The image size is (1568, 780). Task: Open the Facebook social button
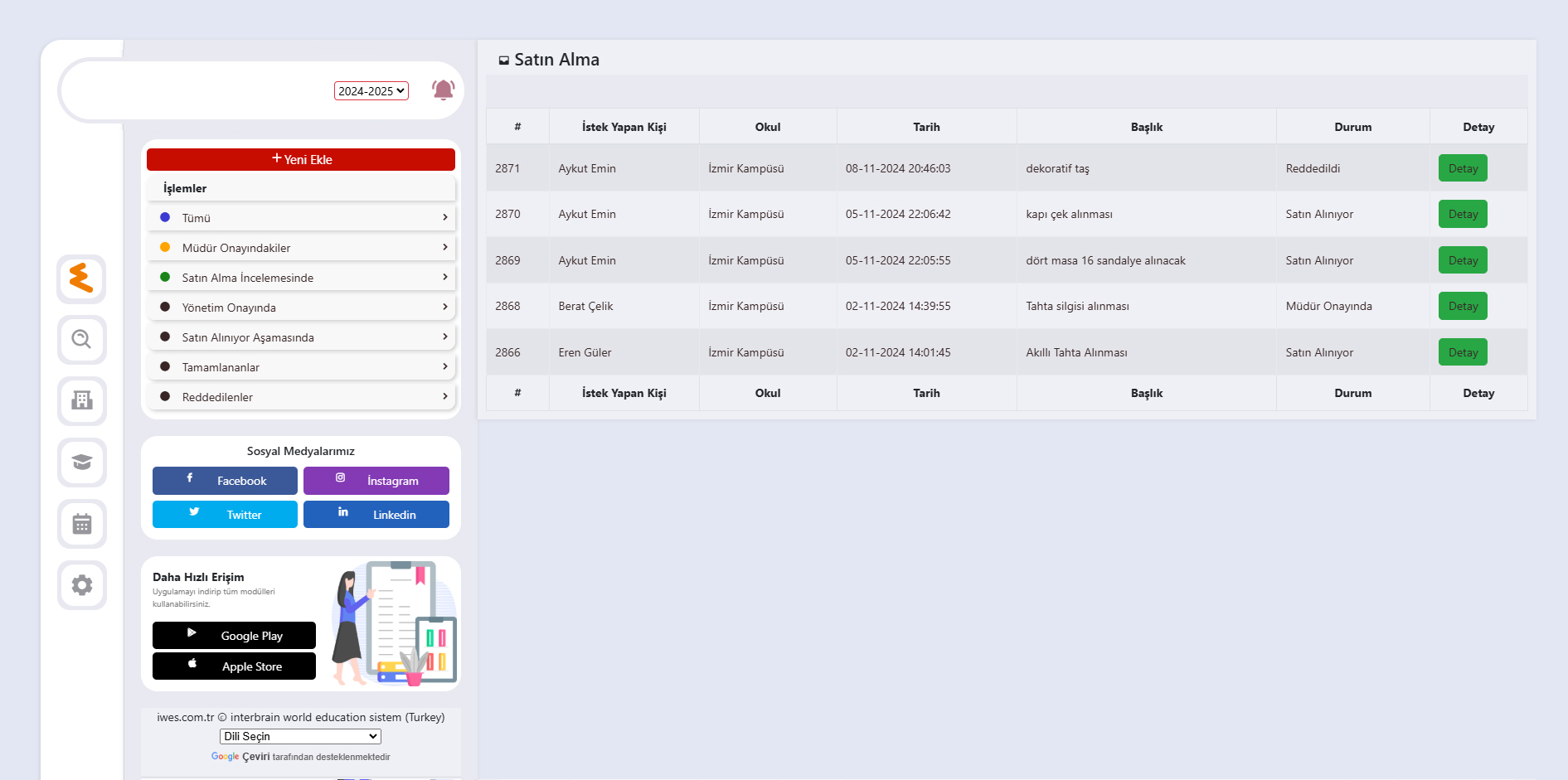click(x=225, y=481)
